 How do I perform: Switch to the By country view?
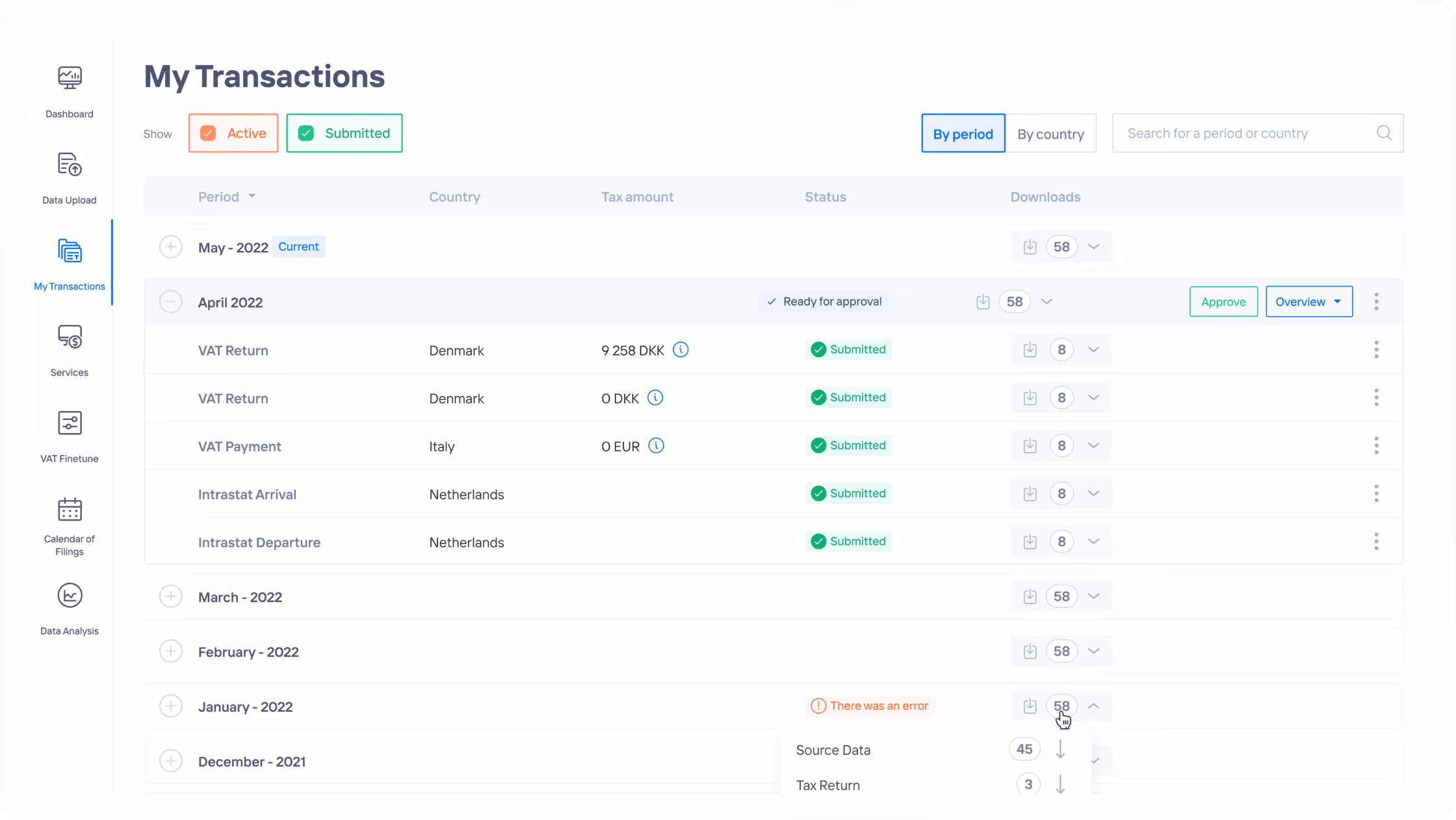1050,134
